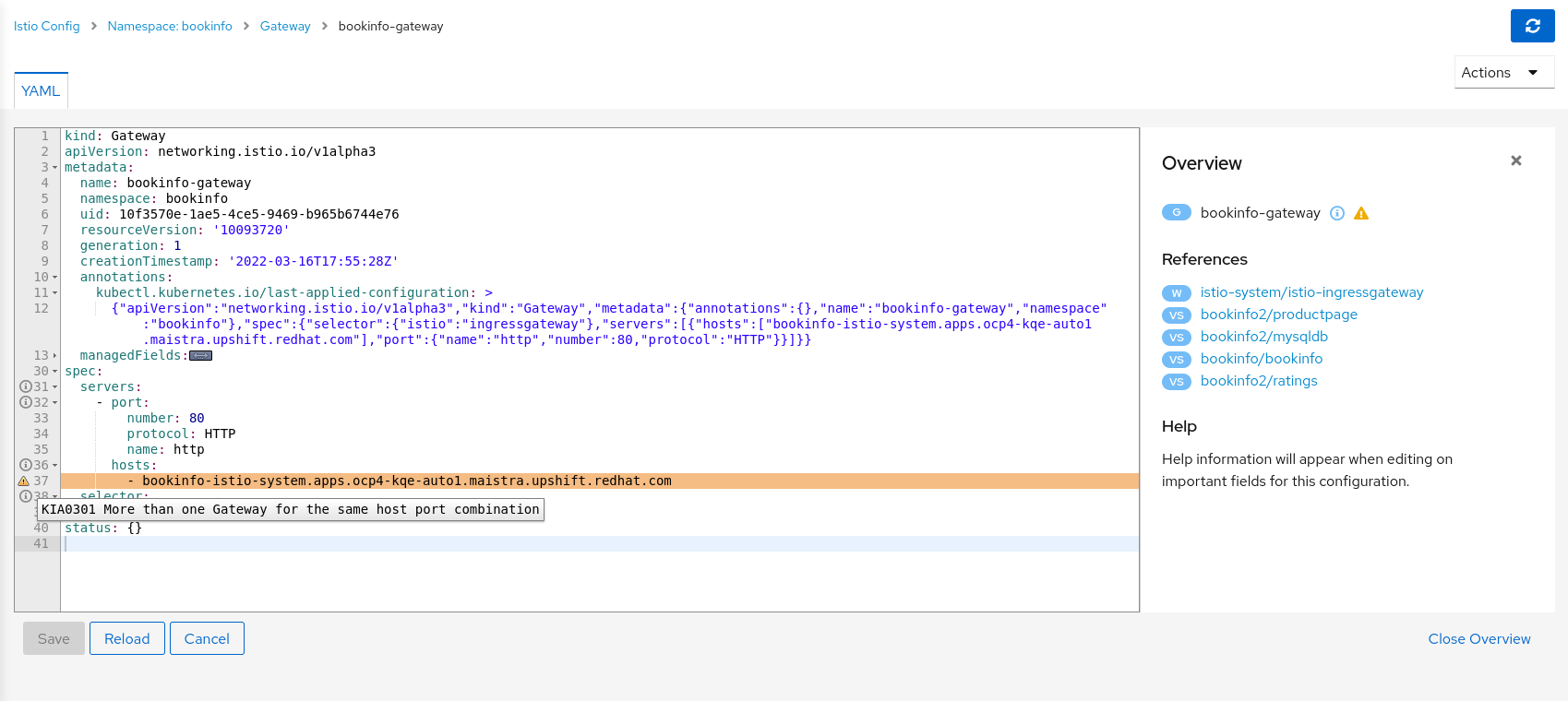
Task: Click the VS badge beside bookinfo2/ratings
Action: (x=1177, y=382)
